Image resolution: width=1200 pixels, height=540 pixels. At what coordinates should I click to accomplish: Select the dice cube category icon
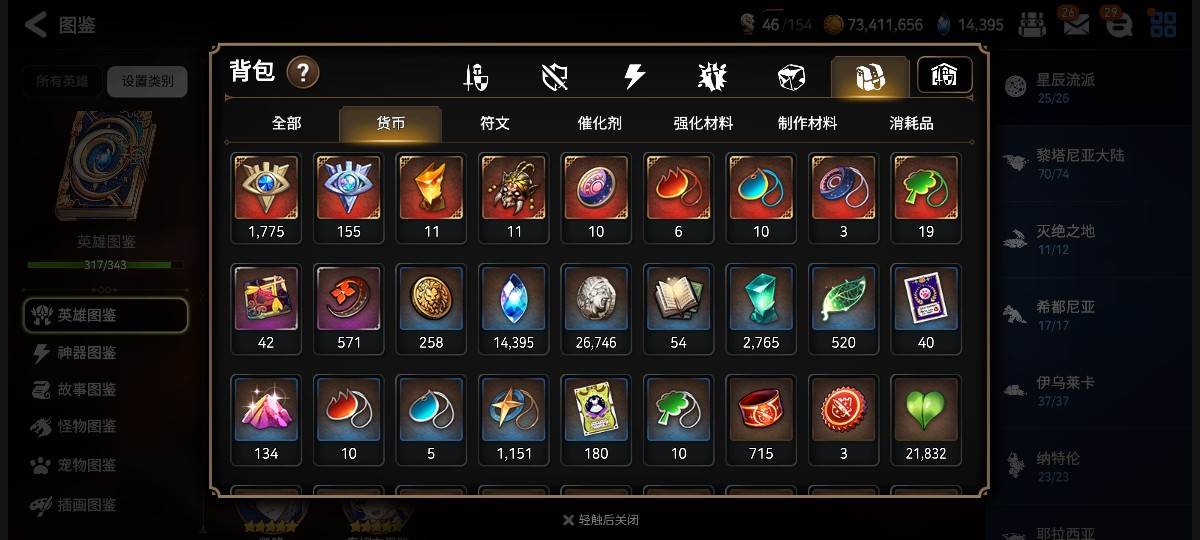(791, 77)
